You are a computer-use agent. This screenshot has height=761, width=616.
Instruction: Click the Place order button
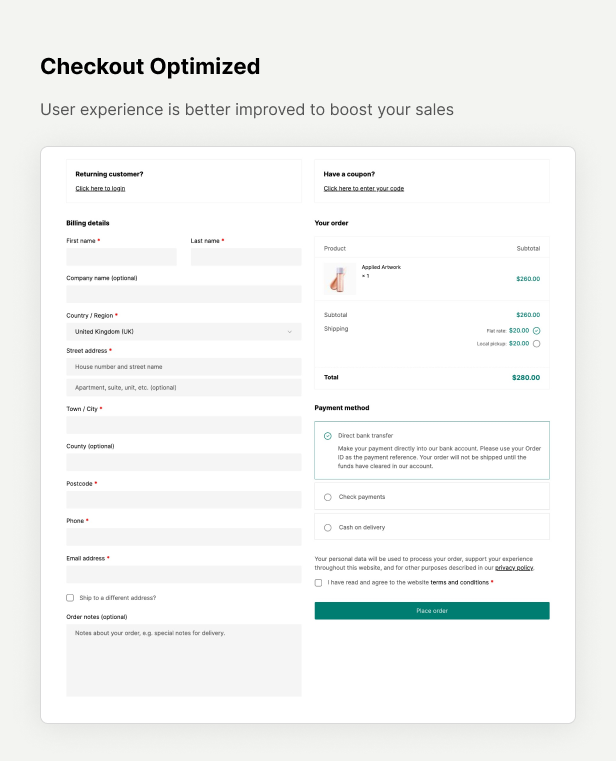click(432, 611)
